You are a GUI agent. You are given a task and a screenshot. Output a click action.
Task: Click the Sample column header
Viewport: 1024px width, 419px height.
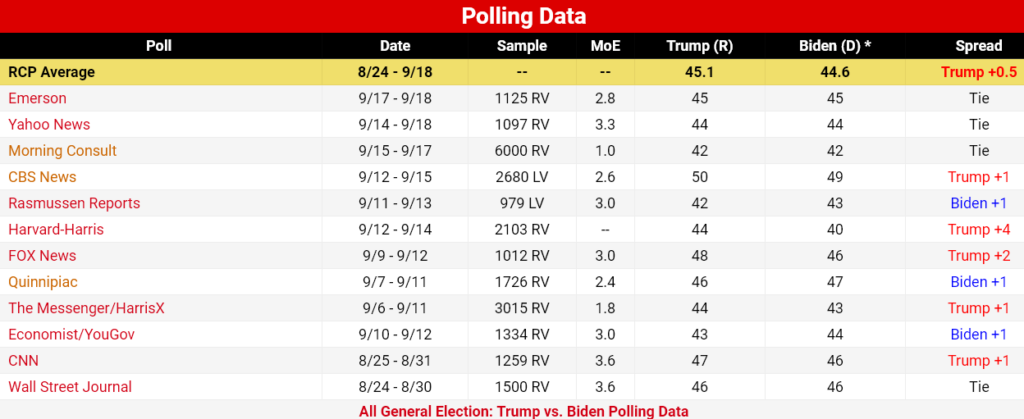pyautogui.click(x=522, y=46)
